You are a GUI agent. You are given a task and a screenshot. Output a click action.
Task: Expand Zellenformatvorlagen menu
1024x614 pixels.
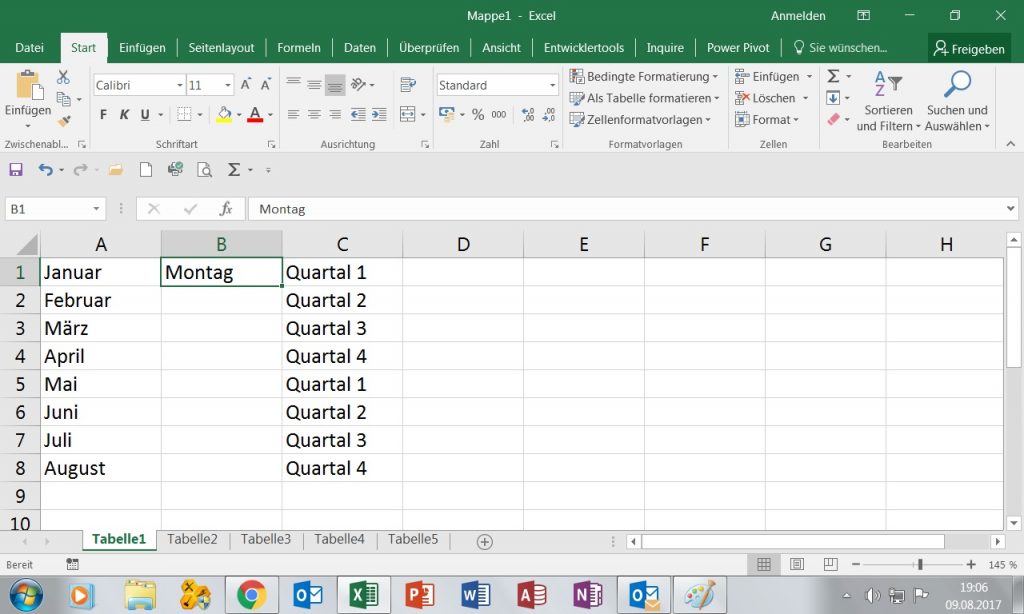pos(640,120)
